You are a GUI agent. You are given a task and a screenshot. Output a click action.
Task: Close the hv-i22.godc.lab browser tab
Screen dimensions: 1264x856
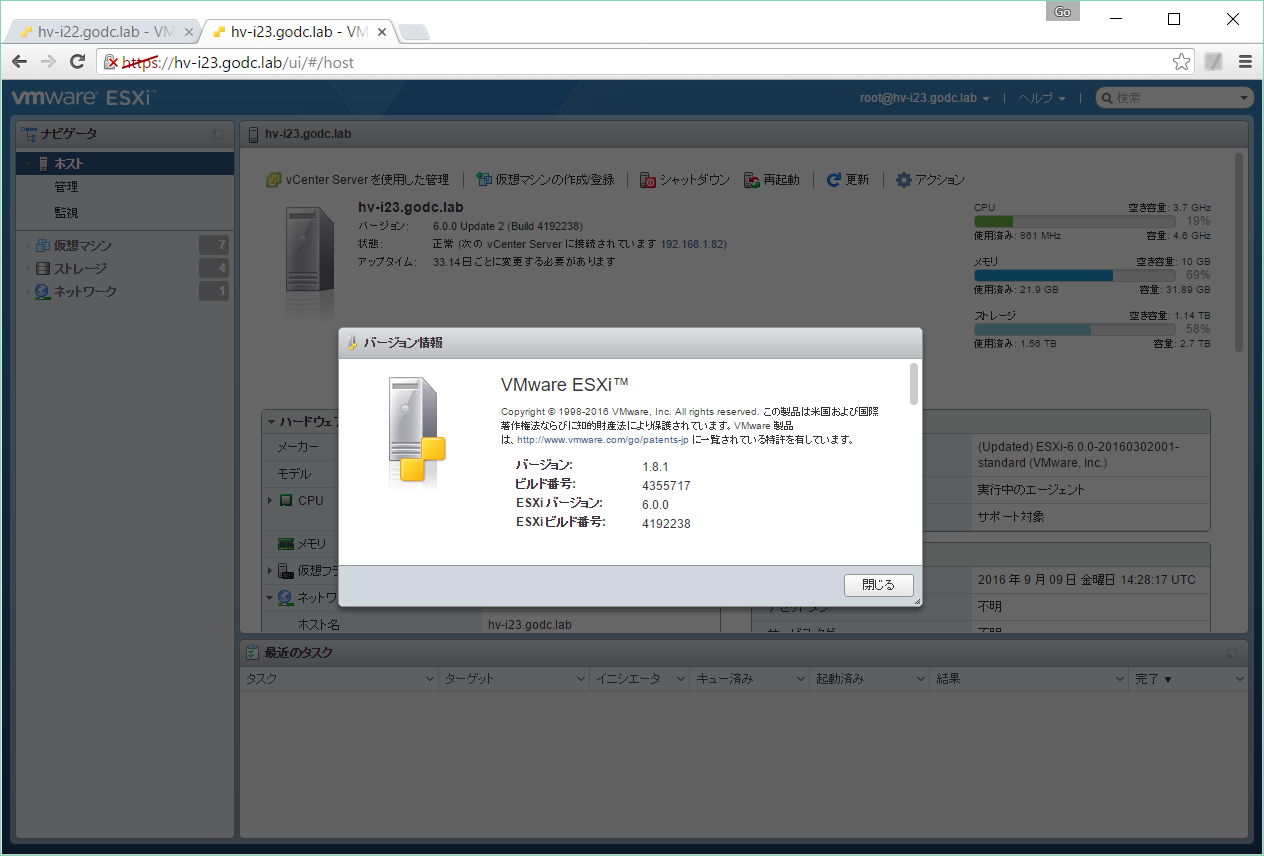[x=189, y=32]
